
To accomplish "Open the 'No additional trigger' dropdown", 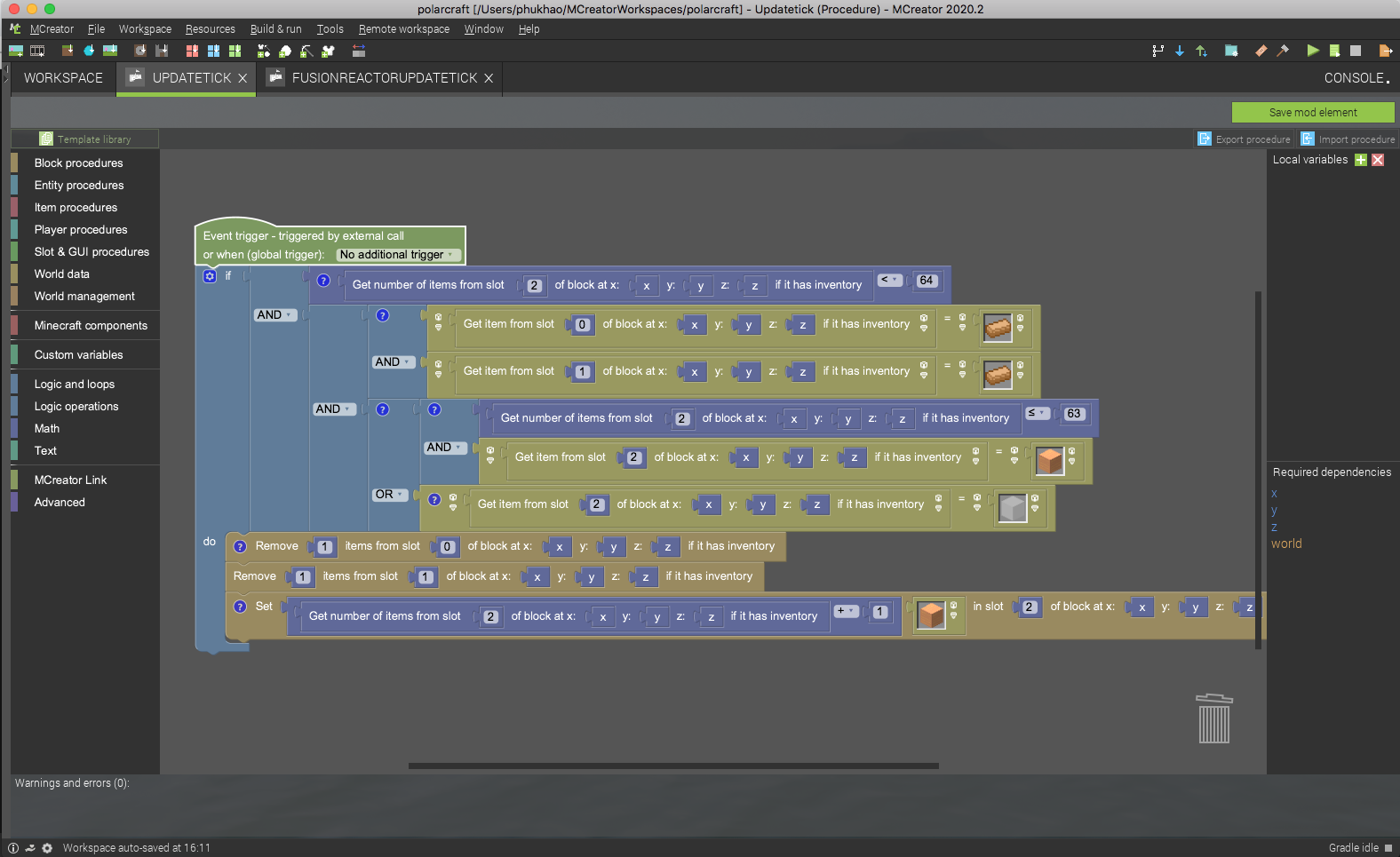I will pyautogui.click(x=399, y=255).
